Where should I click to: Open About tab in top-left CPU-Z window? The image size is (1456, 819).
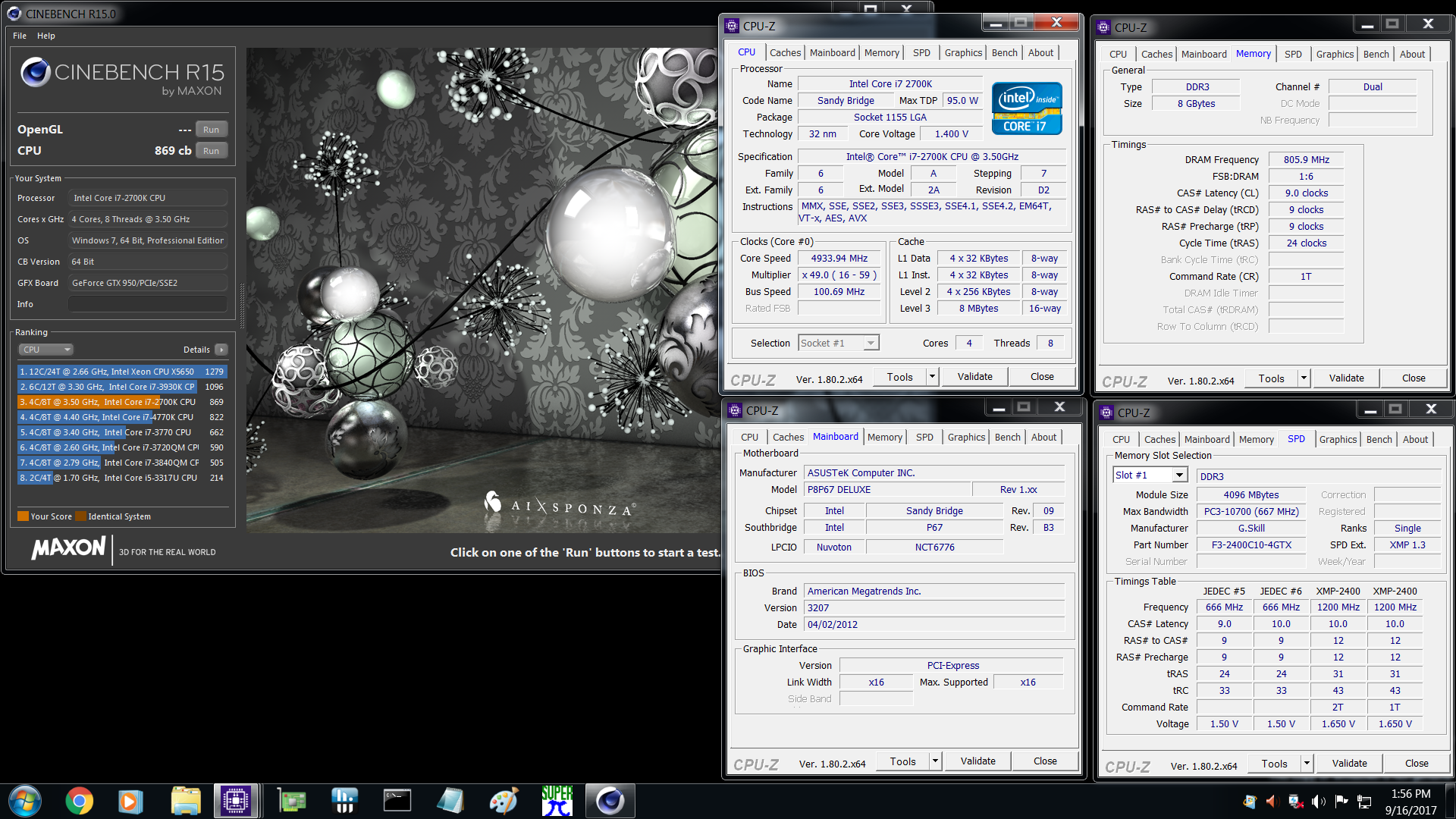(x=1040, y=52)
